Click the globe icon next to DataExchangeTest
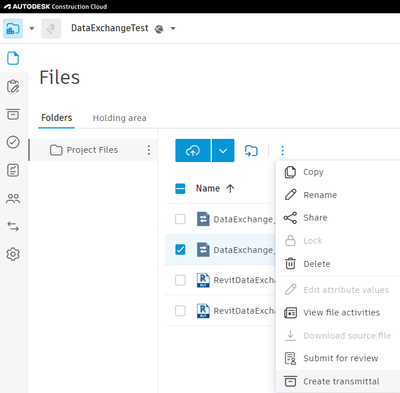Screen dimensions: 400x393 (x=159, y=29)
